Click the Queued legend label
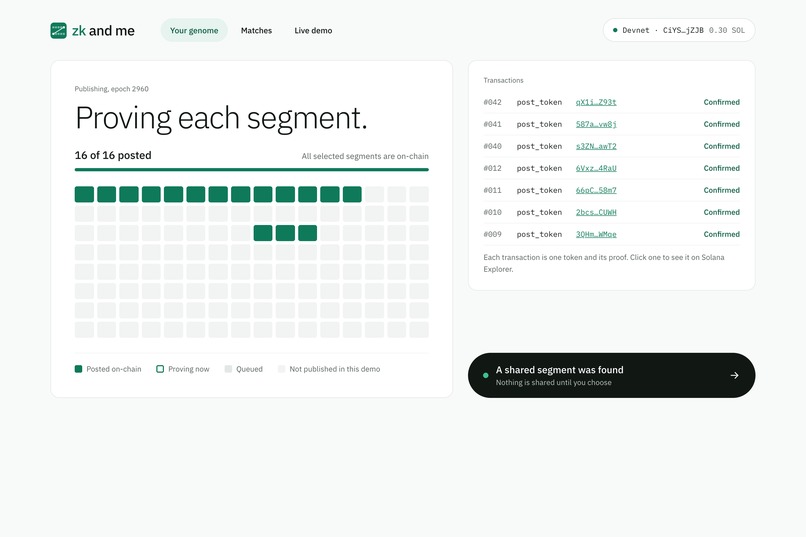This screenshot has width=806, height=537. pos(249,369)
